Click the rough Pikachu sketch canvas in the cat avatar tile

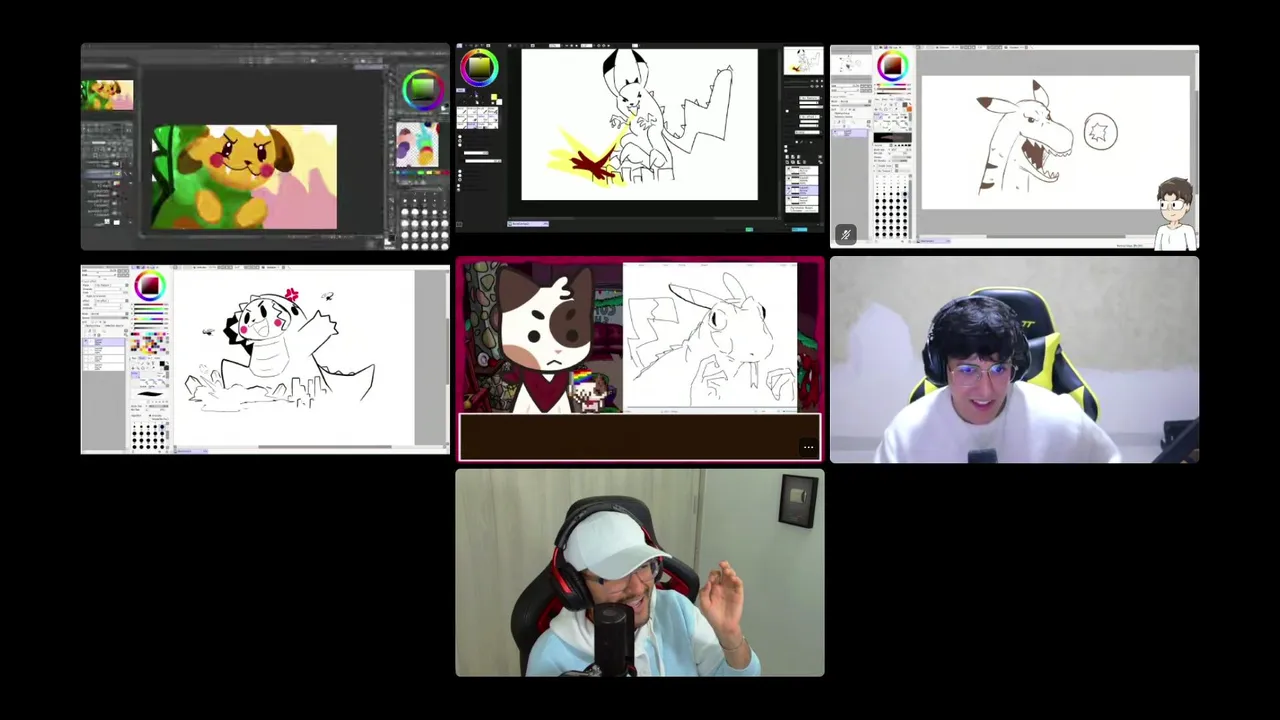710,337
